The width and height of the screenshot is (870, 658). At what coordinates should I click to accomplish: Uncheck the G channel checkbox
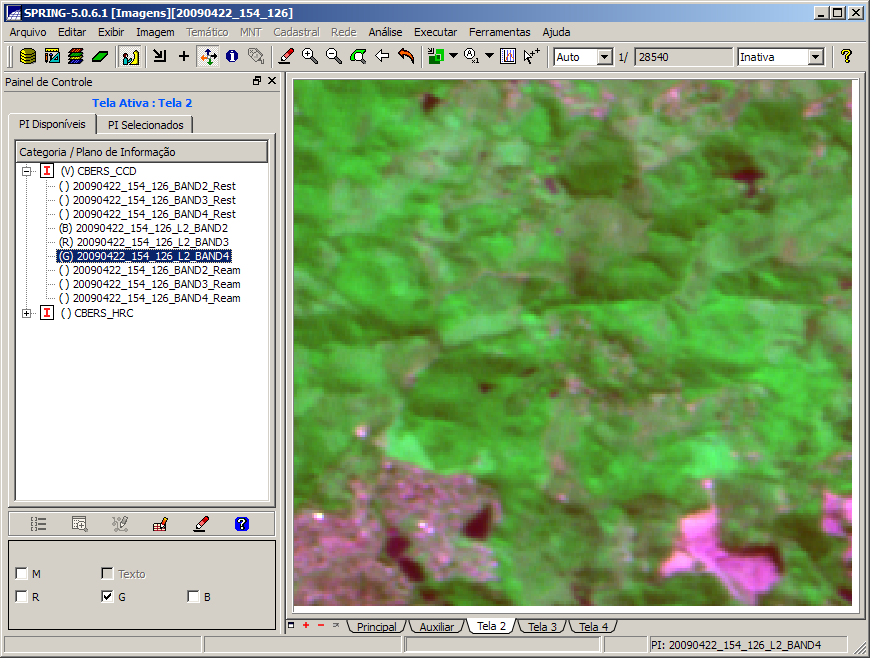pyautogui.click(x=107, y=597)
